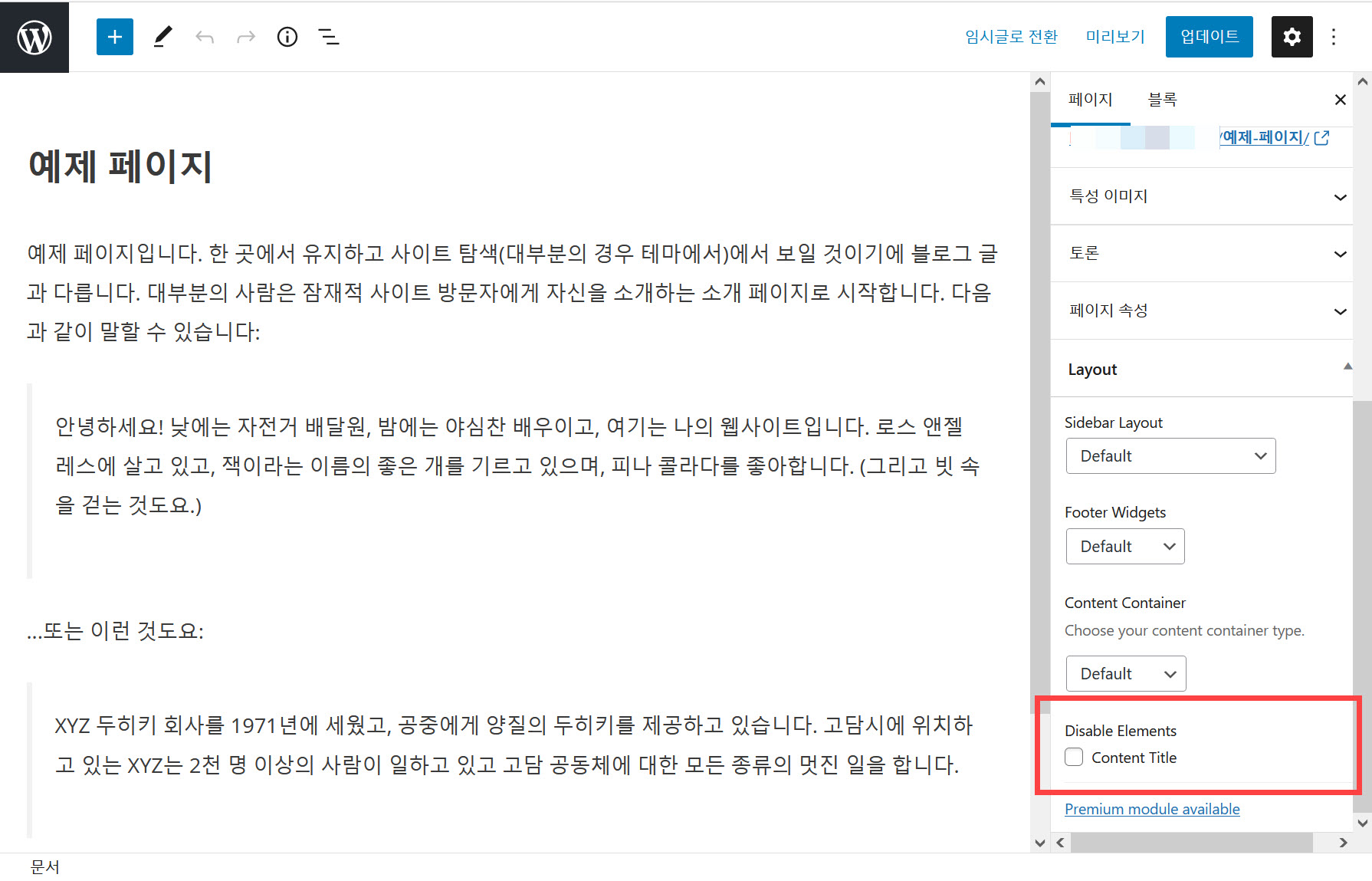Screen dimensions: 1372x881
Task: Open the three-dot options menu
Action: pos(1334,36)
